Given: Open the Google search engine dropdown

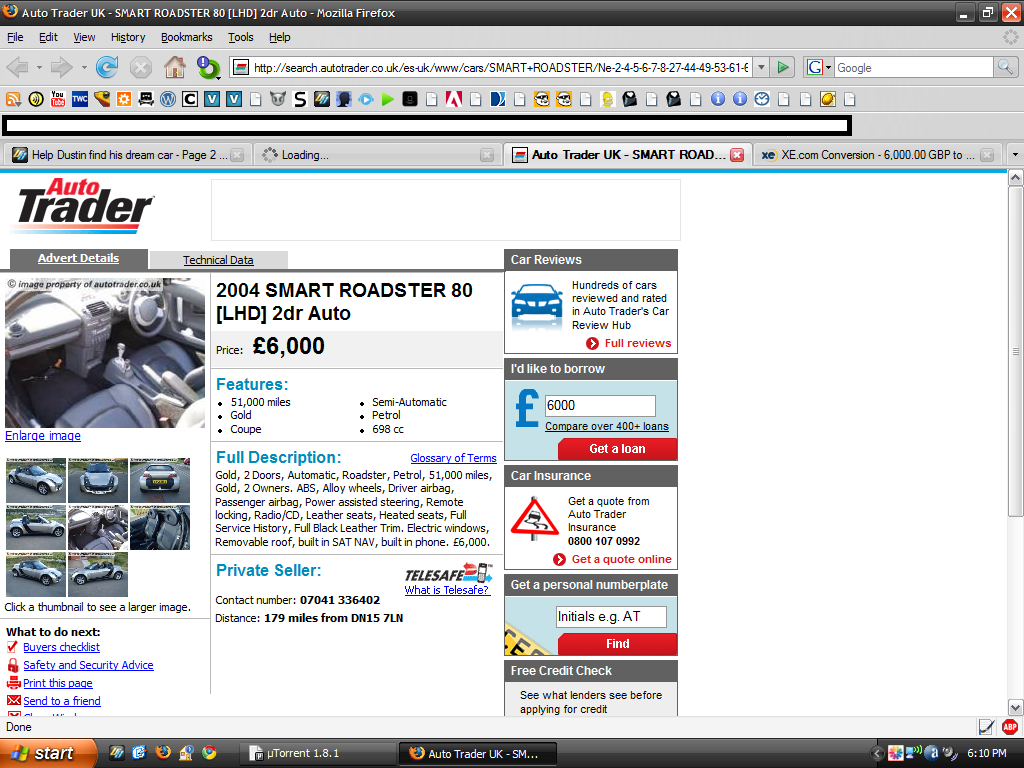Looking at the screenshot, I should pyautogui.click(x=828, y=67).
